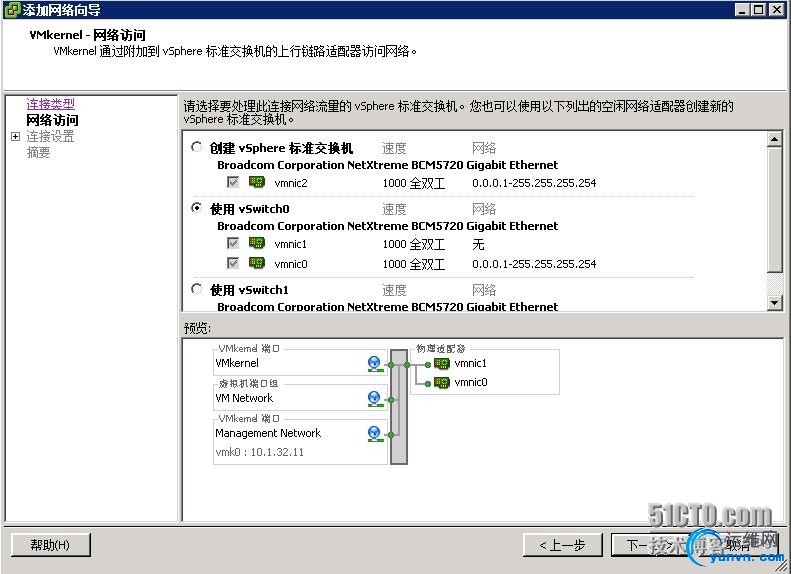The image size is (791, 574).
Task: Select the 创建 vSphere 标准交换机 radio option
Action: coord(197,147)
